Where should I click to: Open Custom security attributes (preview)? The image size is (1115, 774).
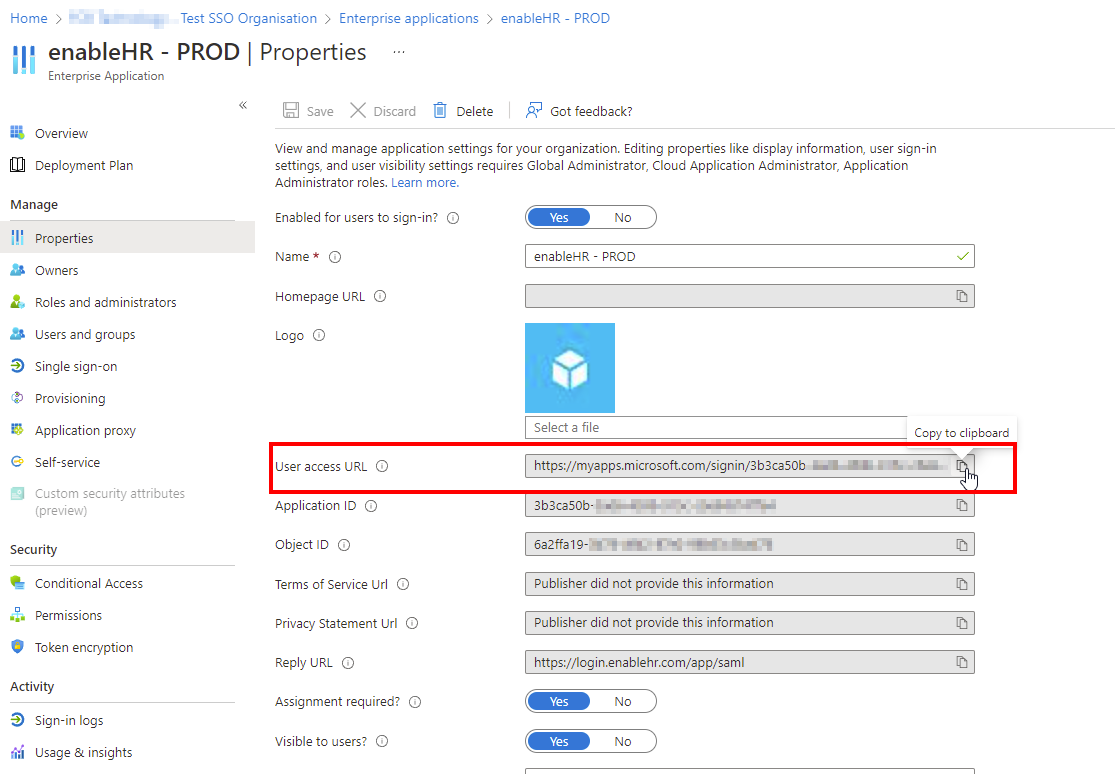click(110, 502)
